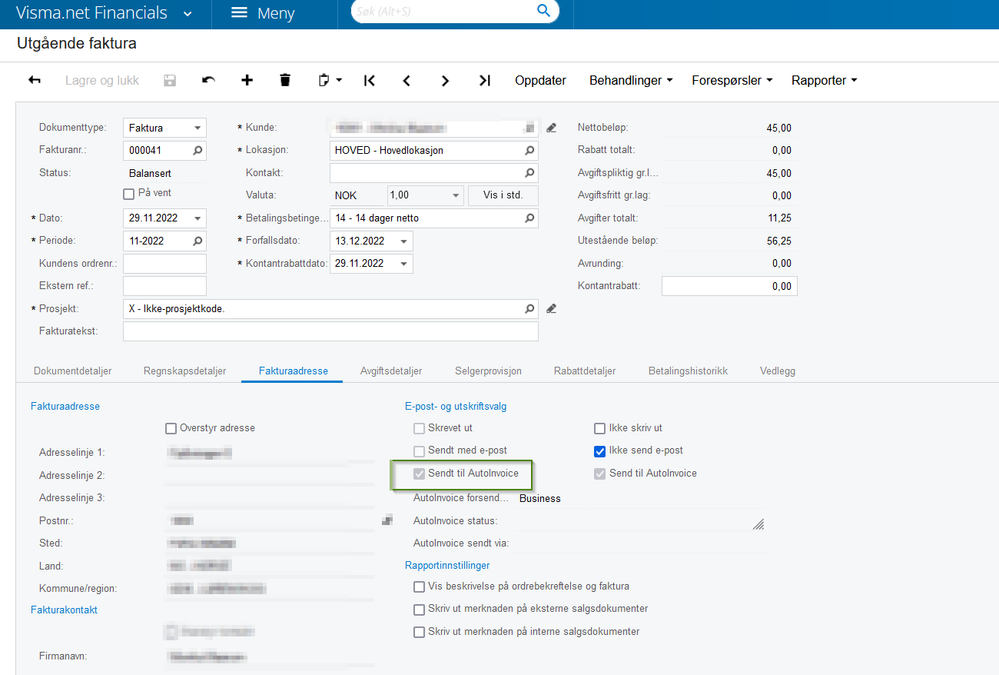Enable Overstyr adresse checkbox
999x675 pixels.
click(x=171, y=428)
